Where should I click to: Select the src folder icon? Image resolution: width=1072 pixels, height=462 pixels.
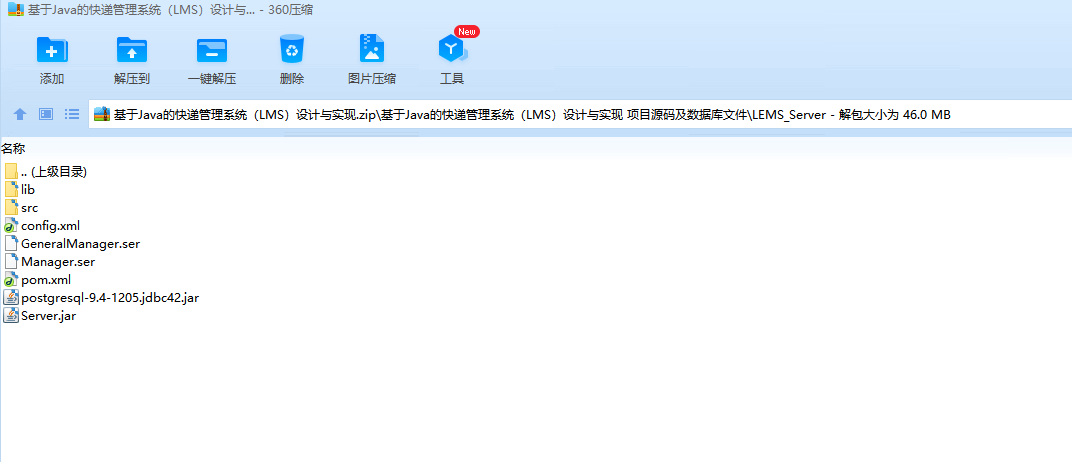tap(11, 207)
